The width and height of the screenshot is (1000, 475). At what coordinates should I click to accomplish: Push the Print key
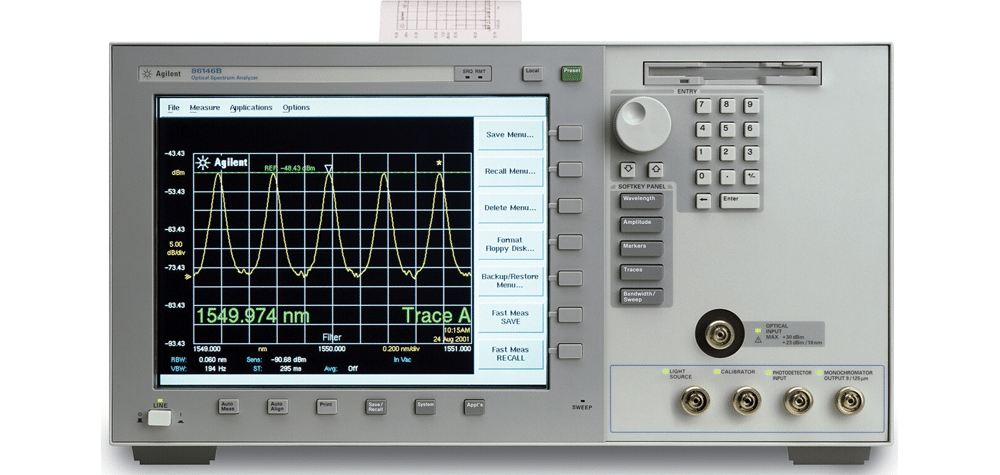click(x=326, y=407)
